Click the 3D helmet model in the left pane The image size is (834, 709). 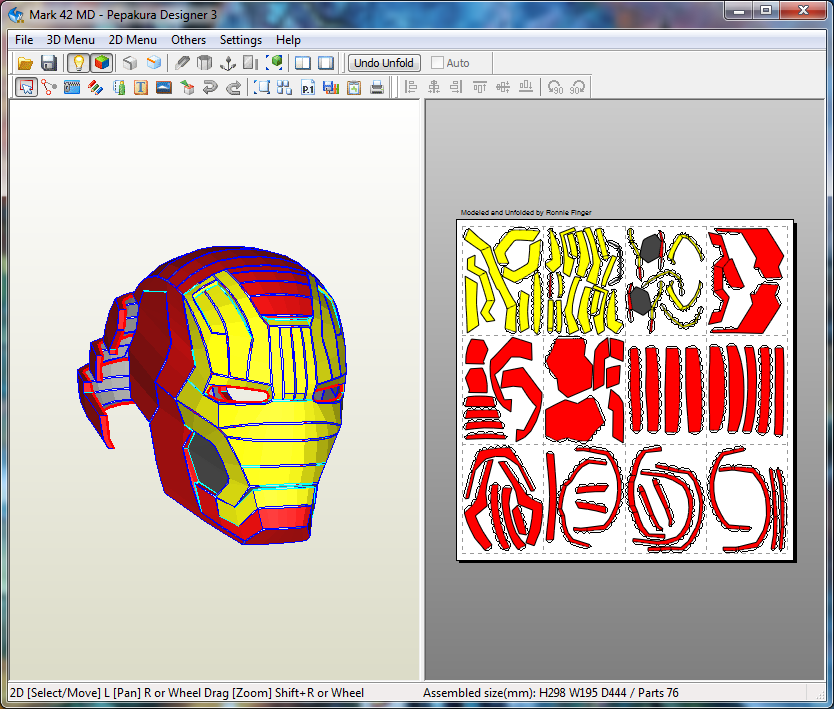213,395
